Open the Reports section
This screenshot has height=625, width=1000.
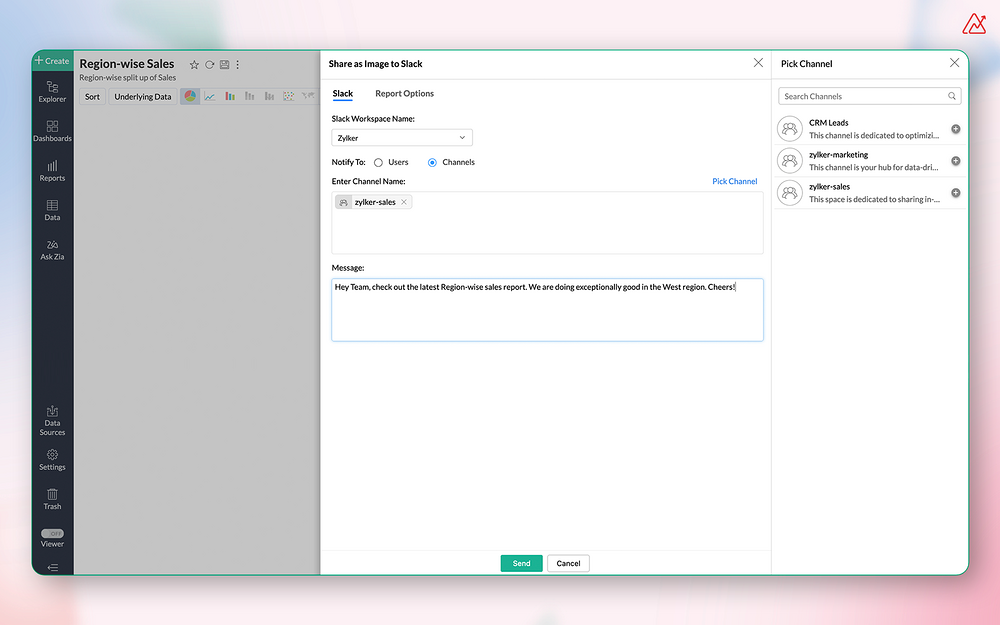tap(52, 171)
